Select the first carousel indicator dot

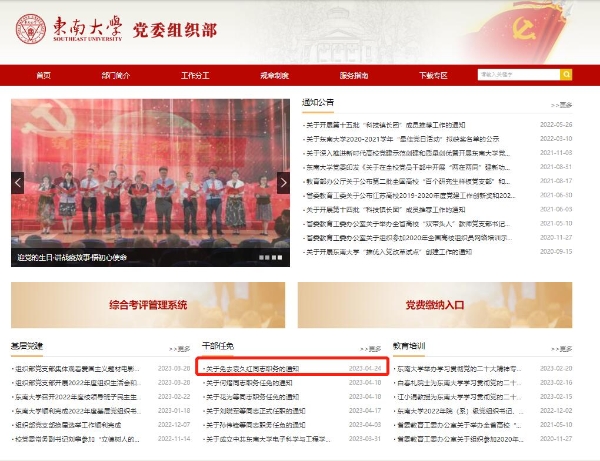261,257
